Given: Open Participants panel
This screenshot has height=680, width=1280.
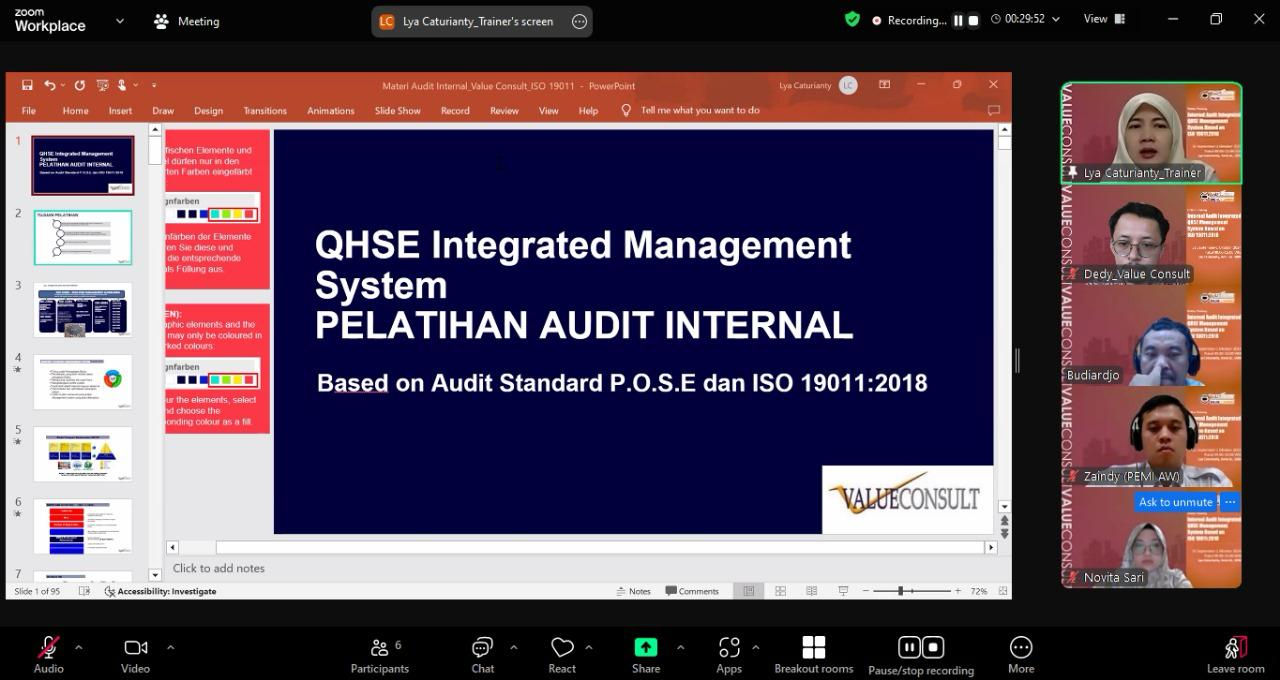Looking at the screenshot, I should pyautogui.click(x=380, y=655).
